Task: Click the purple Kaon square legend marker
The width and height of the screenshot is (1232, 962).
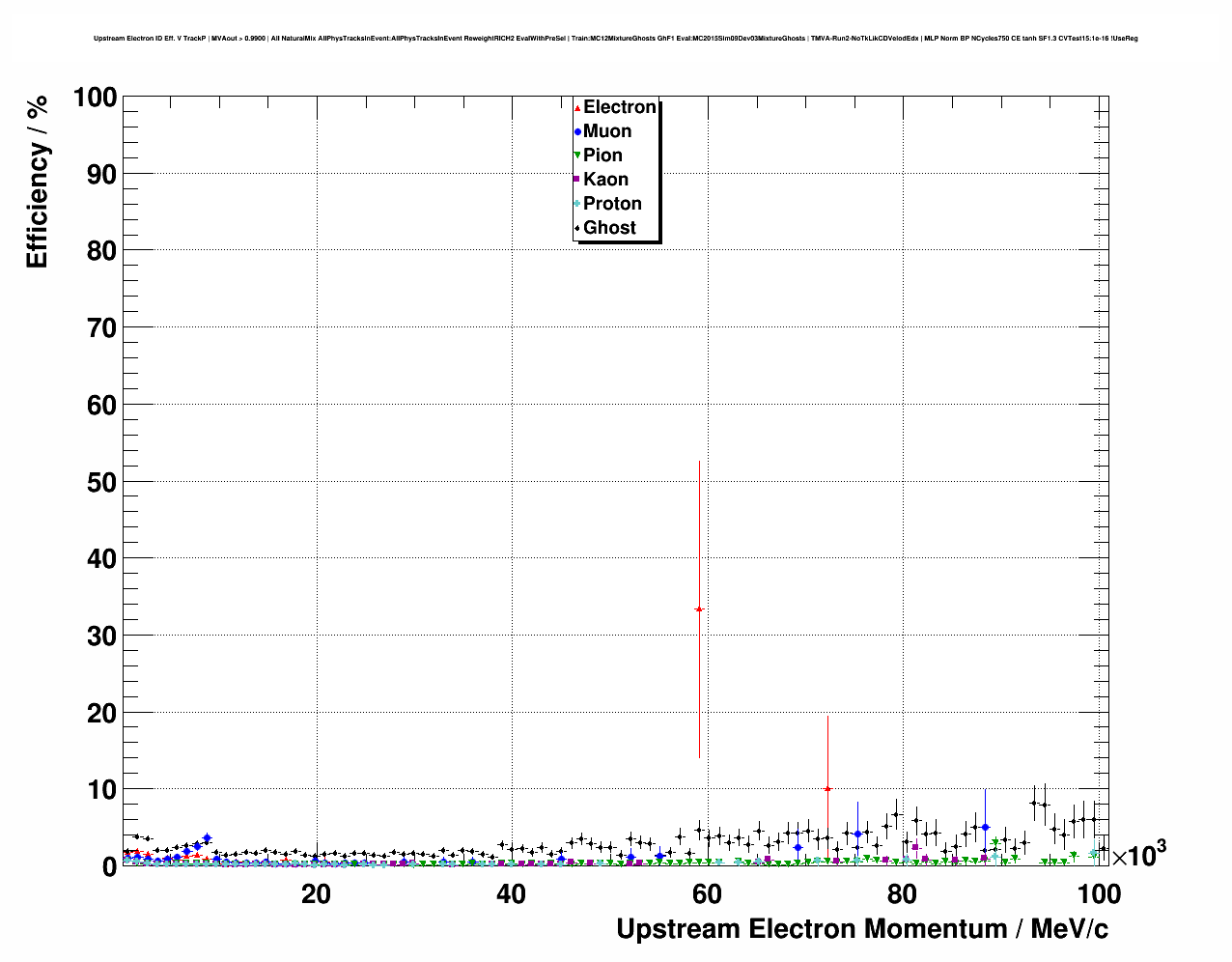Action: coord(577,180)
